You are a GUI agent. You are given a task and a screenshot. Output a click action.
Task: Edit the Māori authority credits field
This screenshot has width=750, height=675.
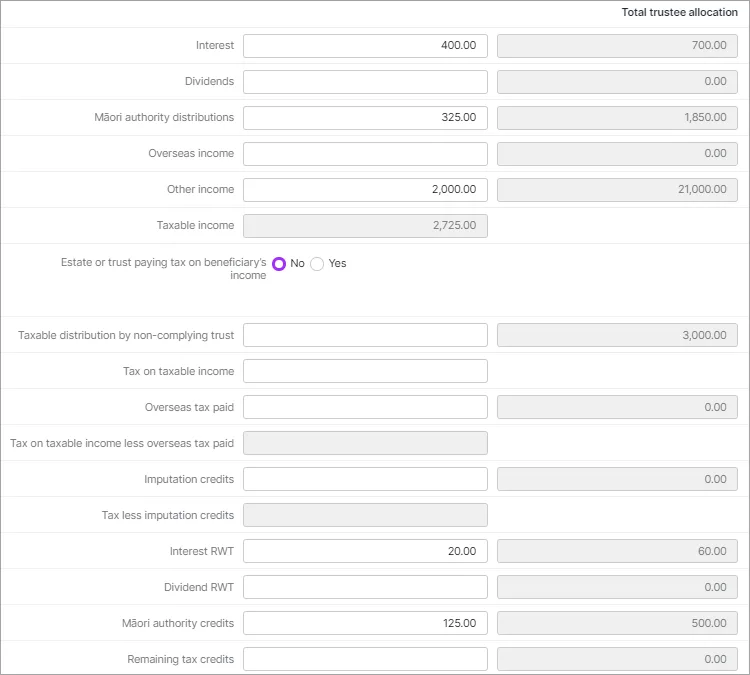365,623
